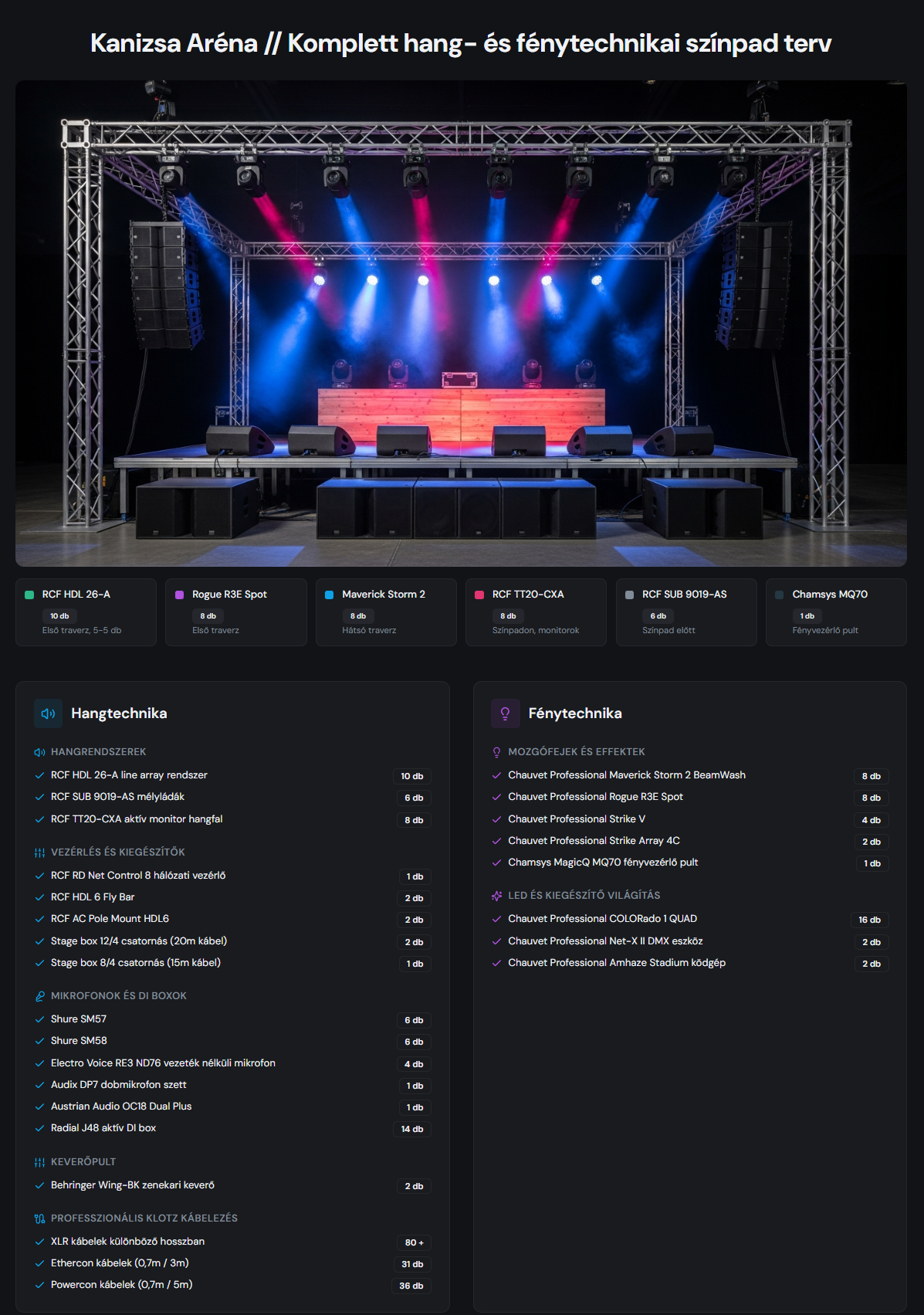924x1315 pixels.
Task: Click the pink swatch on RCF TT20-CXA card
Action: point(479,595)
